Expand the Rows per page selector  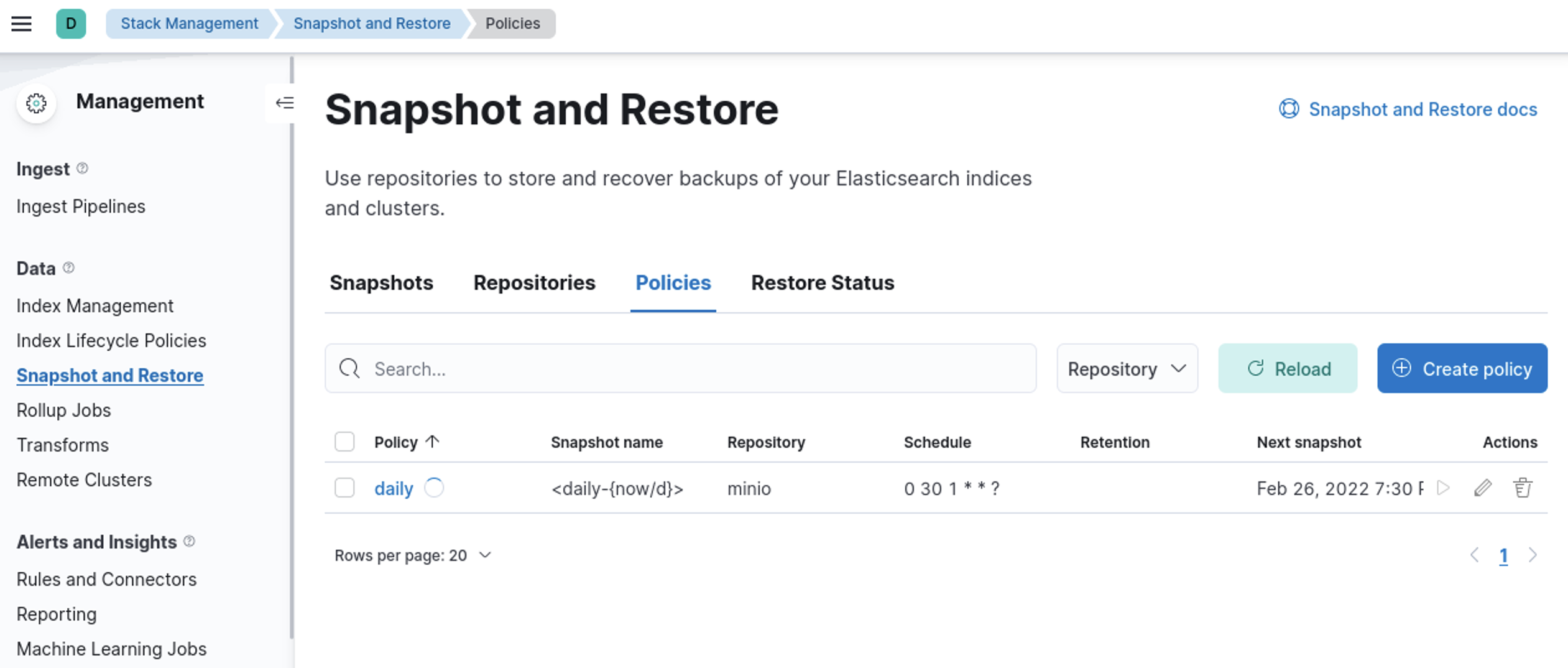click(413, 555)
